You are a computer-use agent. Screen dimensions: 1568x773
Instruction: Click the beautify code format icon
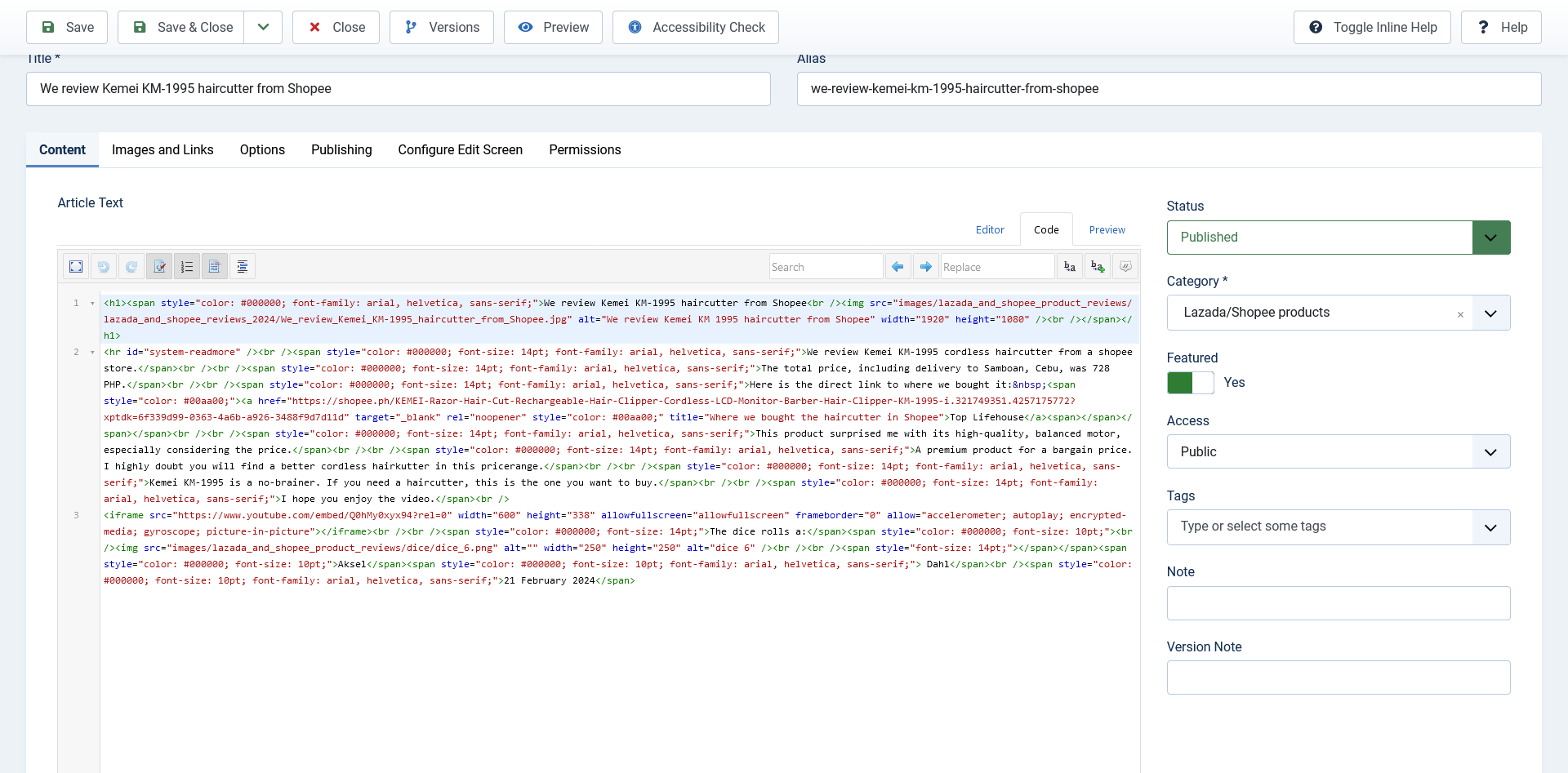[x=243, y=267]
